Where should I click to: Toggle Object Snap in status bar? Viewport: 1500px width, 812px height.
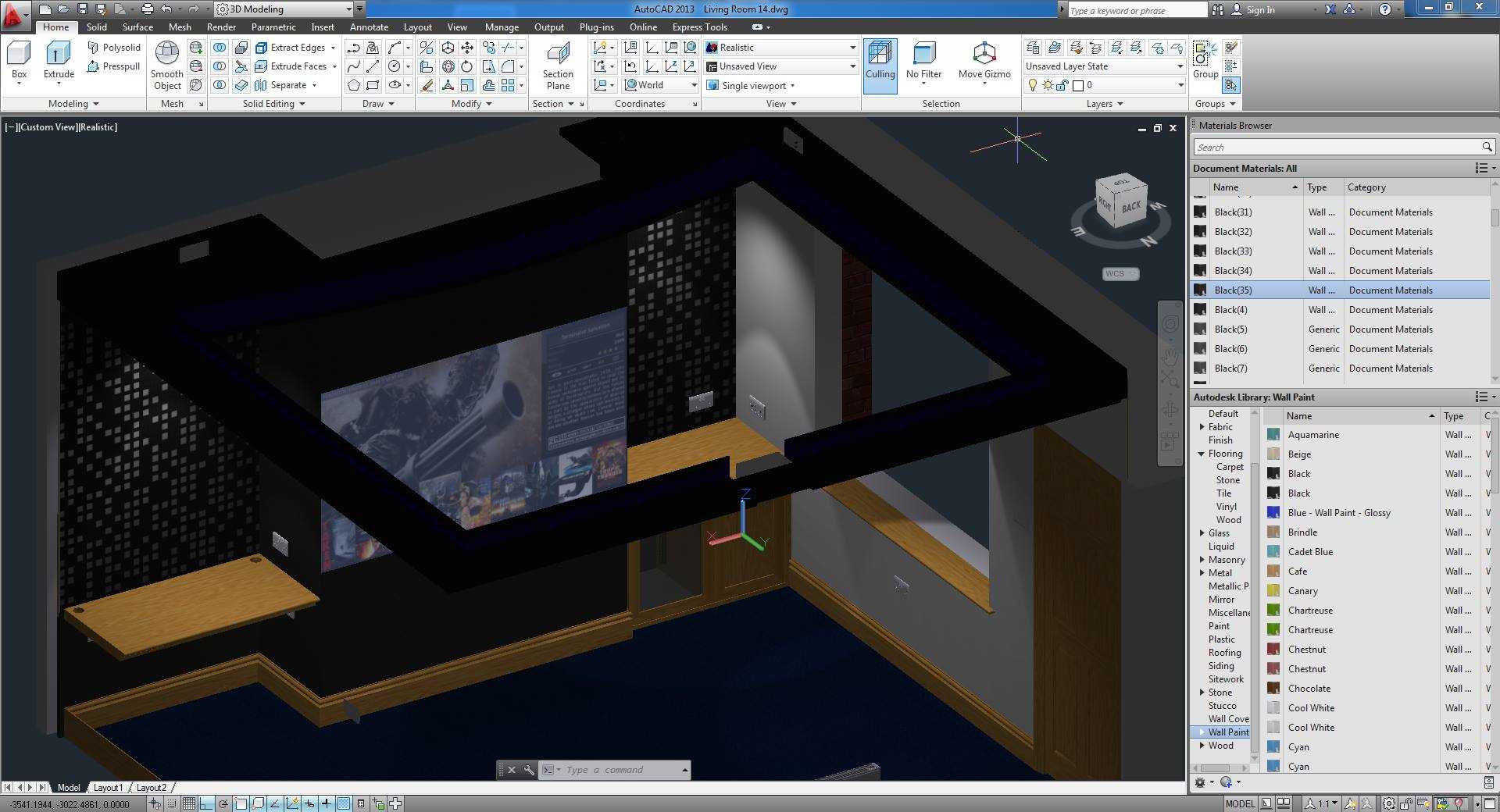[x=241, y=803]
